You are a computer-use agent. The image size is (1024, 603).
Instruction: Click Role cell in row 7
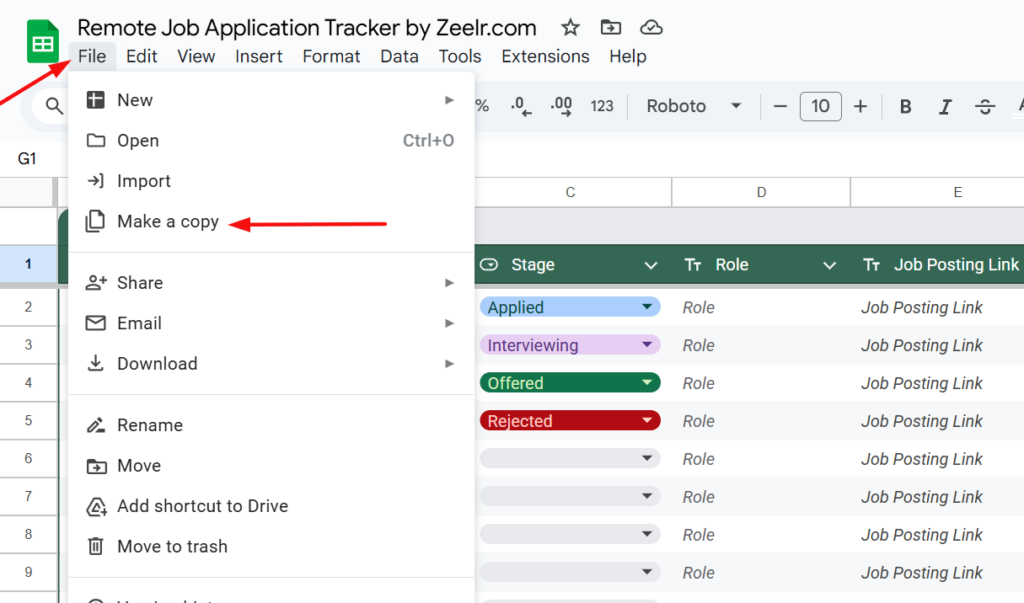[x=761, y=497]
